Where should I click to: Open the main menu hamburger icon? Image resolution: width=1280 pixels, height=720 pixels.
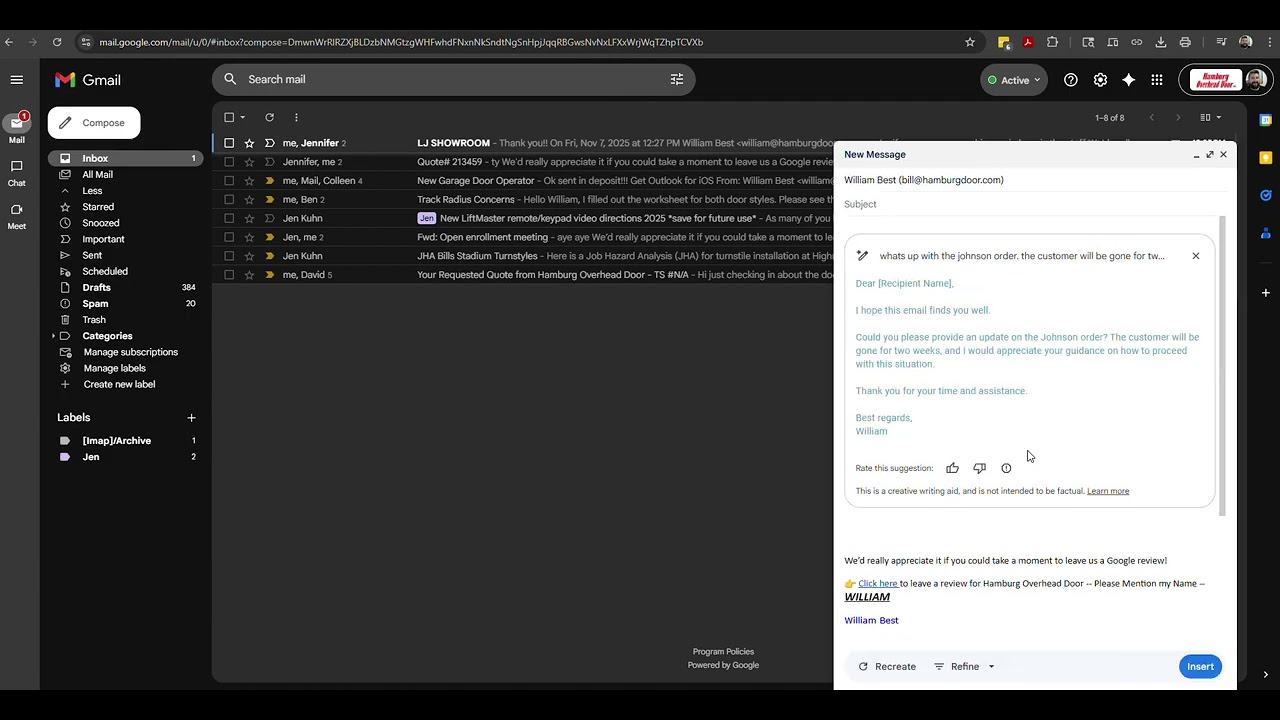(17, 80)
